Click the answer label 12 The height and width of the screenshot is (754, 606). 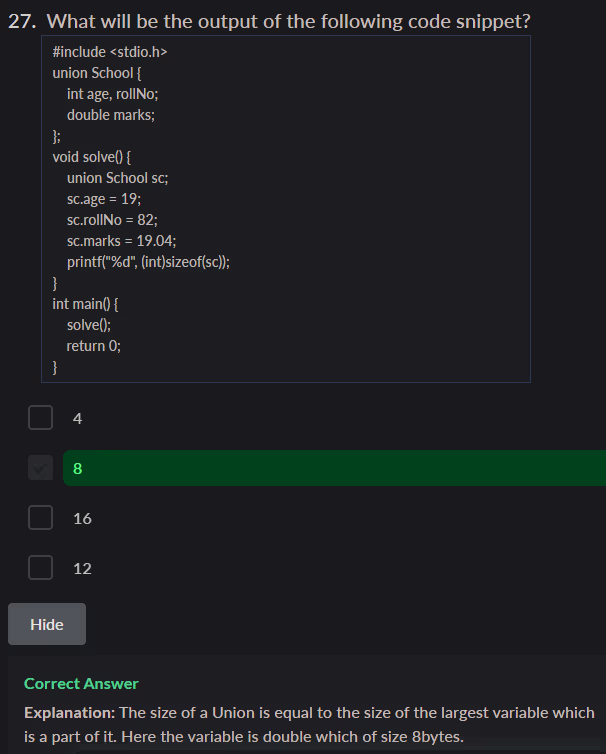(x=82, y=568)
